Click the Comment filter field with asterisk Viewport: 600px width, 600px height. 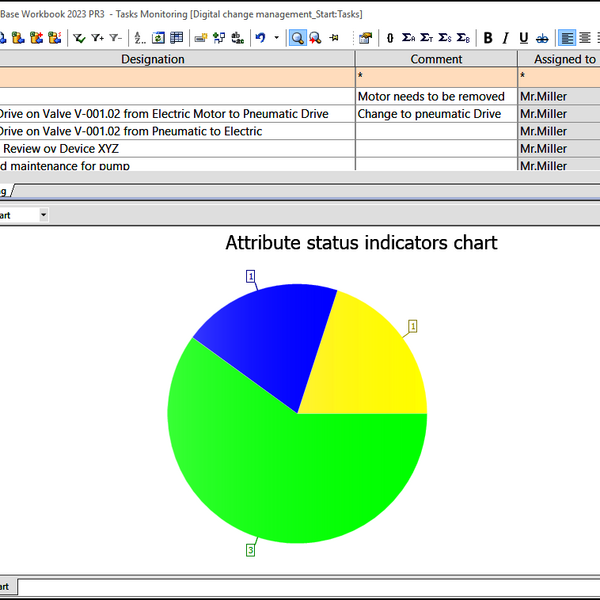(436, 76)
